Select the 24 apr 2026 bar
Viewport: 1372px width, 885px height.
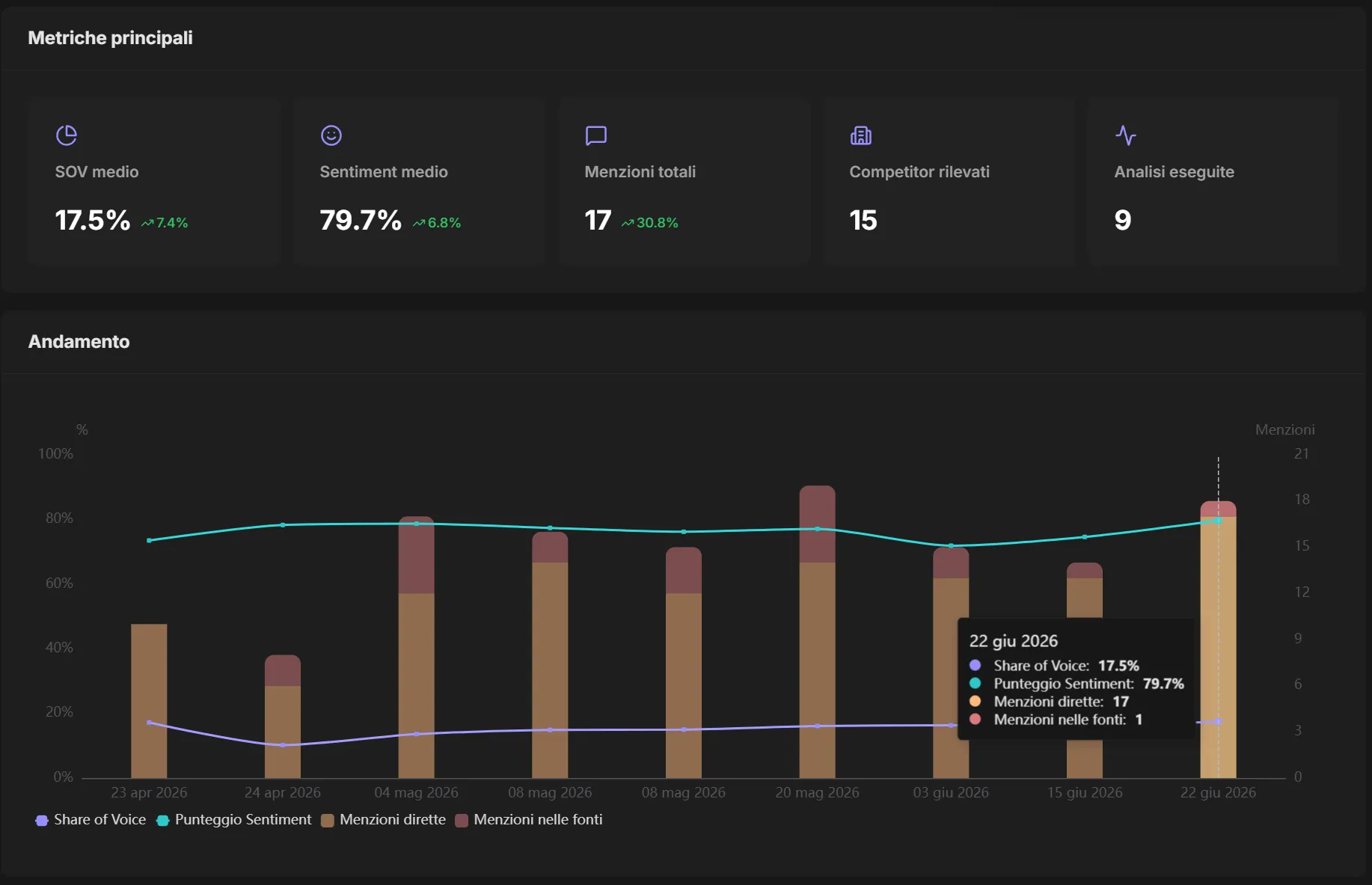283,717
